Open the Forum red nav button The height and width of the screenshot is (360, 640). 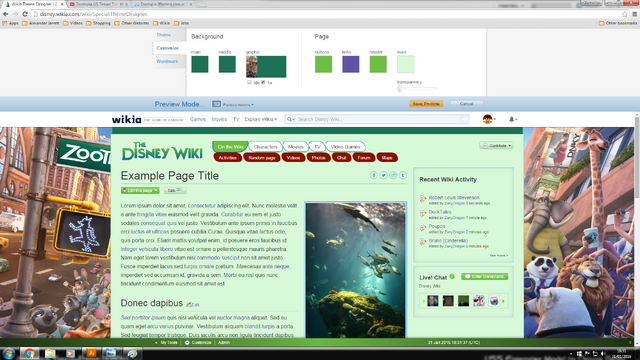pos(364,158)
